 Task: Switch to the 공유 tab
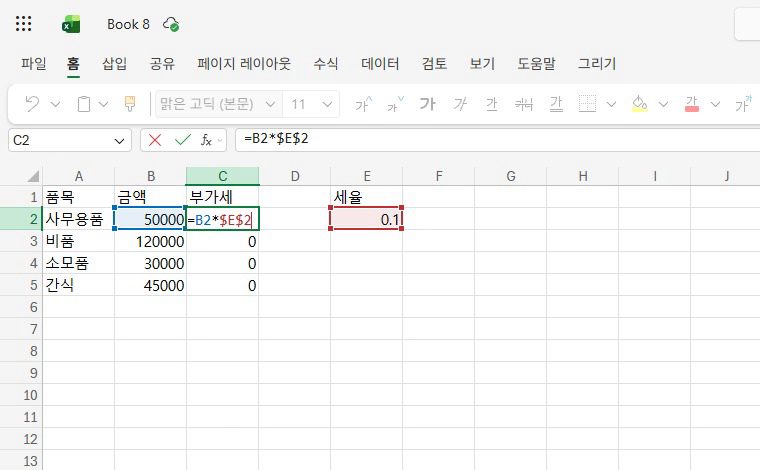[x=162, y=63]
